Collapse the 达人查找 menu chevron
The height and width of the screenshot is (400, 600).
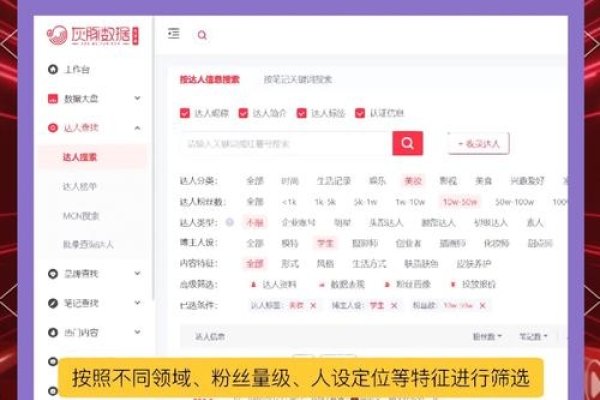pyautogui.click(x=137, y=128)
